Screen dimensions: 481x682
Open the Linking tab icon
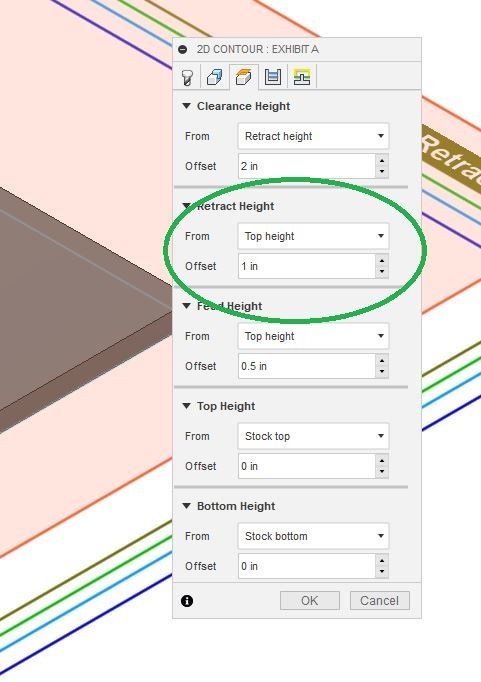[302, 78]
